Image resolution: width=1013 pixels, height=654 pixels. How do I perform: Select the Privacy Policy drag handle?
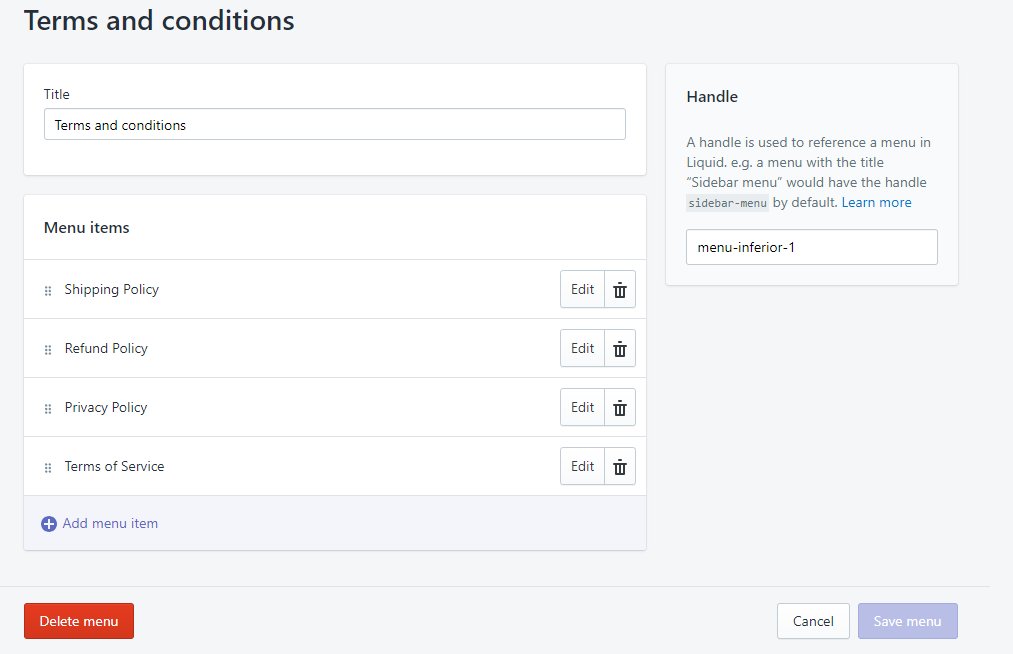click(48, 409)
